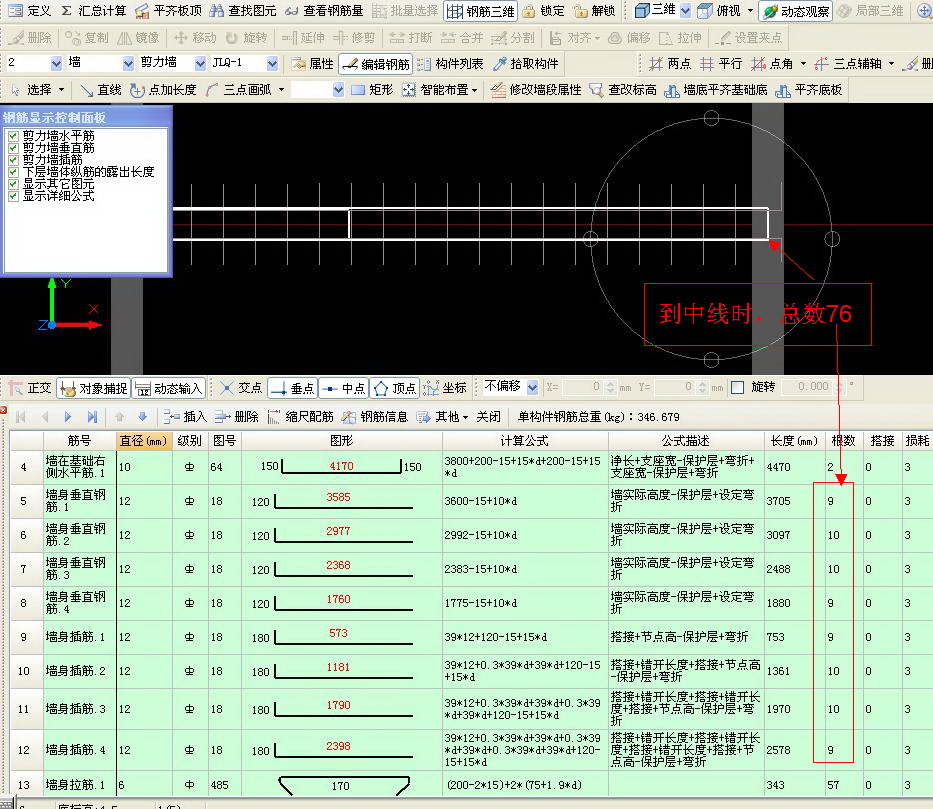933x809 pixels.
Task: Toggle 对象捕捉 object snap
Action: pos(94,388)
